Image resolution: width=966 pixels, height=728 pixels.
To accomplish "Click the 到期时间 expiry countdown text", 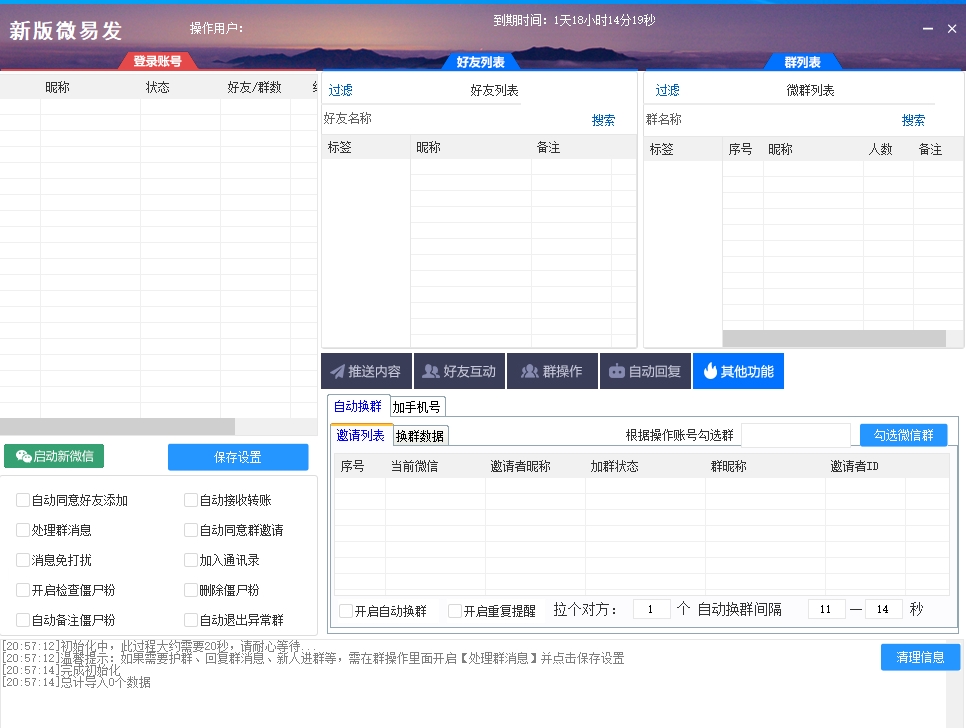I will (x=574, y=20).
